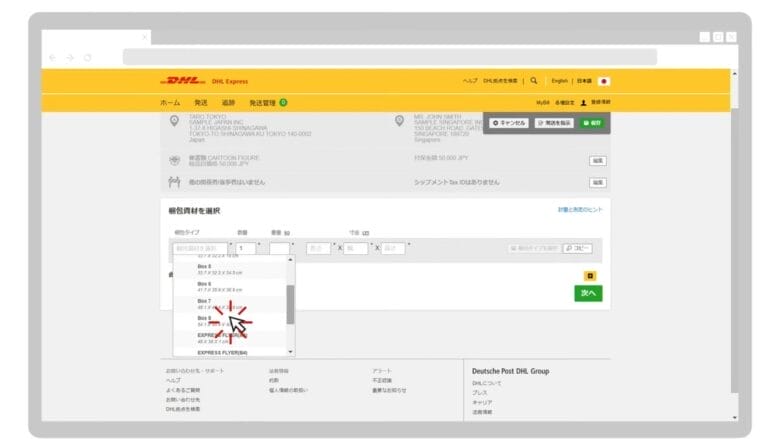The width and height of the screenshot is (780, 439).
Task: Click the button between キャンセル and 保存
Action: click(x=554, y=123)
